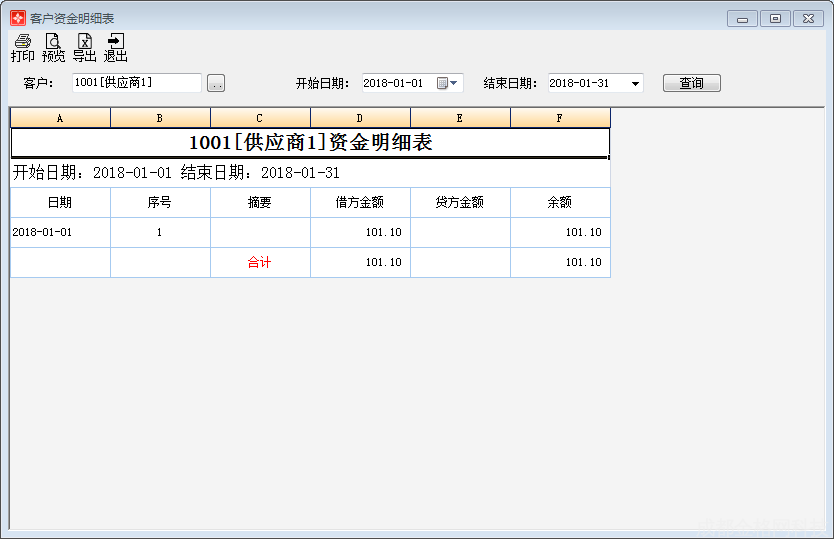The height and width of the screenshot is (539, 834).
Task: Click the Export (导出) toolbar icon
Action: coord(84,47)
